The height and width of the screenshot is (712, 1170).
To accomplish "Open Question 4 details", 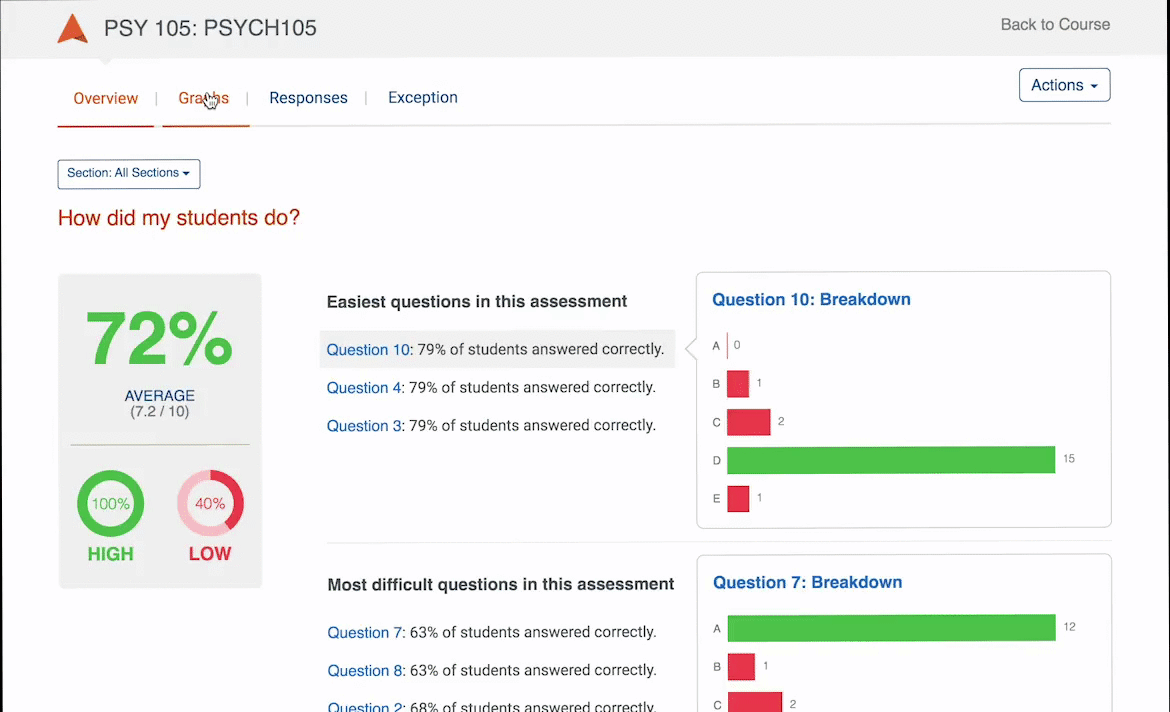I will 361,387.
